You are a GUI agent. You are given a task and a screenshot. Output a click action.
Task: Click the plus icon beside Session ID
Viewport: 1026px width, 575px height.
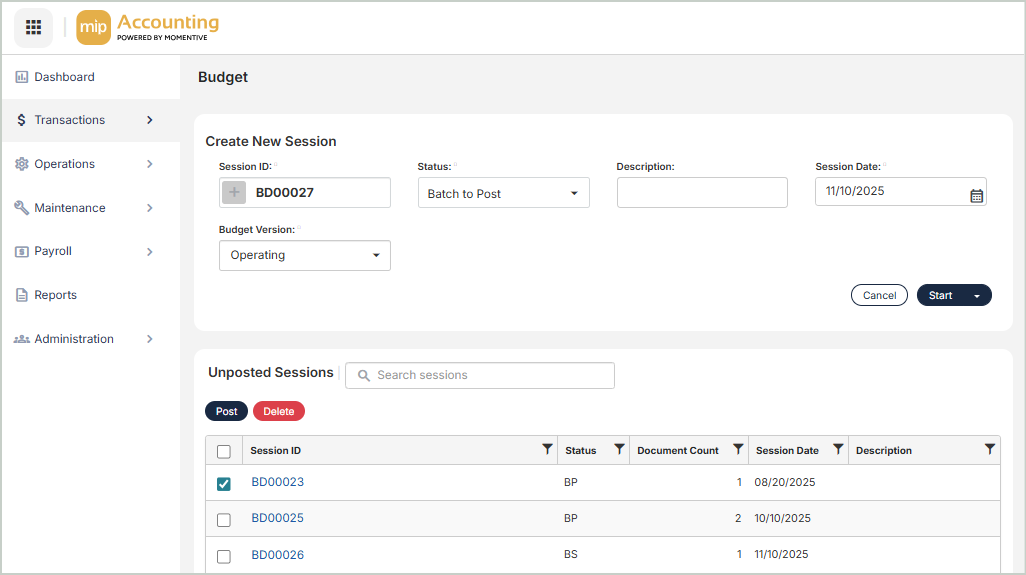[233, 193]
